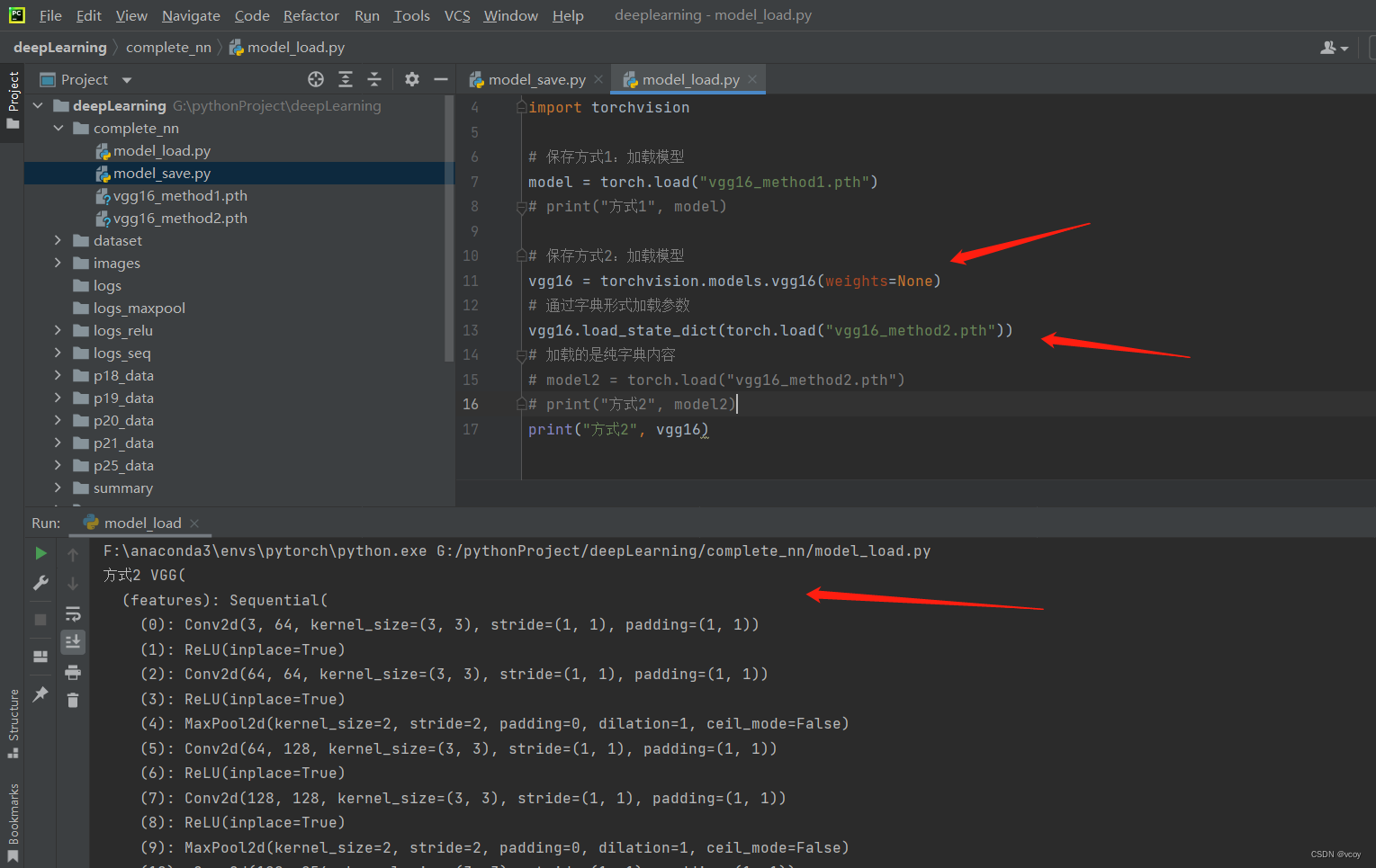Screen dimensions: 1376x868
Task: Collapse the deepLearning root folder
Action: [38, 105]
